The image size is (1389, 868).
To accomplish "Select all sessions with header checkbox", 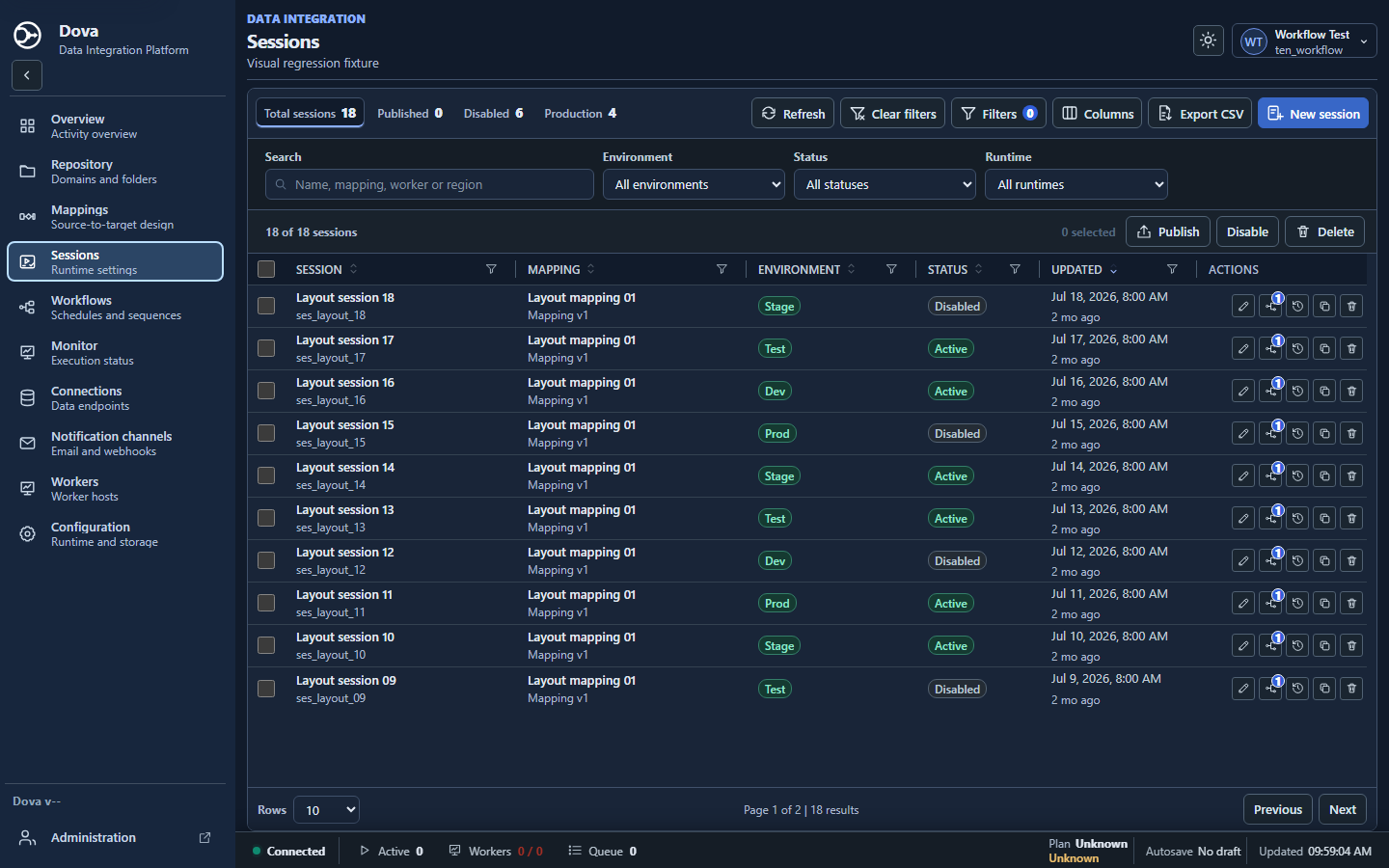I will click(x=267, y=270).
